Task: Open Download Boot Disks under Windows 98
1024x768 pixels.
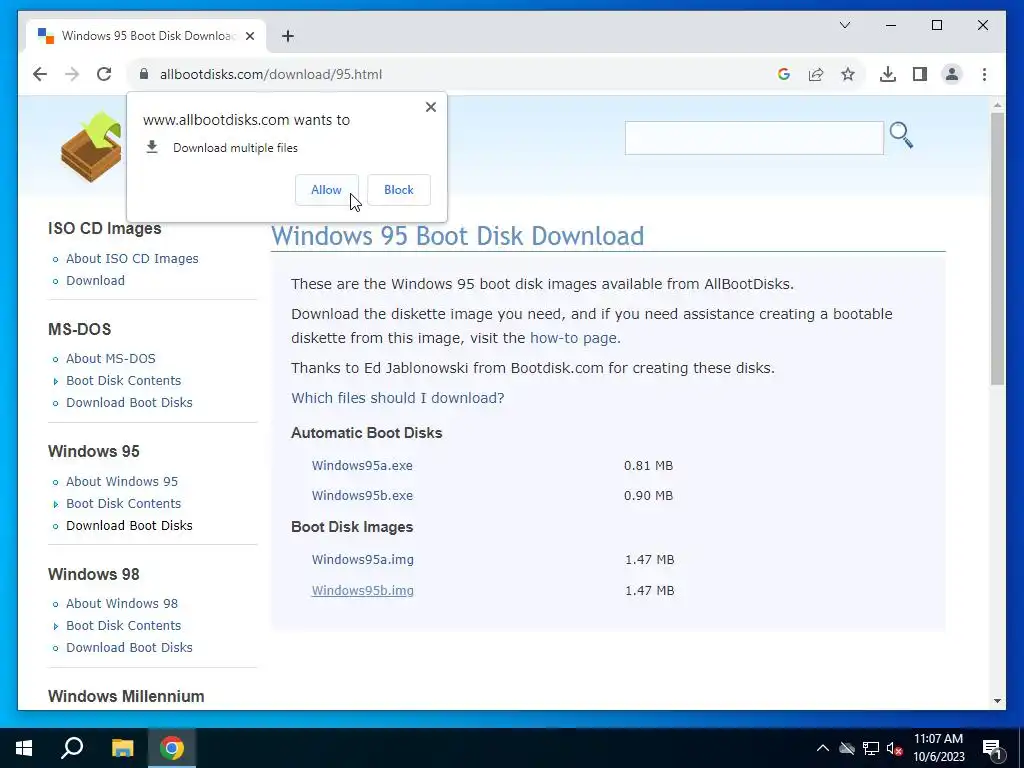Action: pos(129,648)
